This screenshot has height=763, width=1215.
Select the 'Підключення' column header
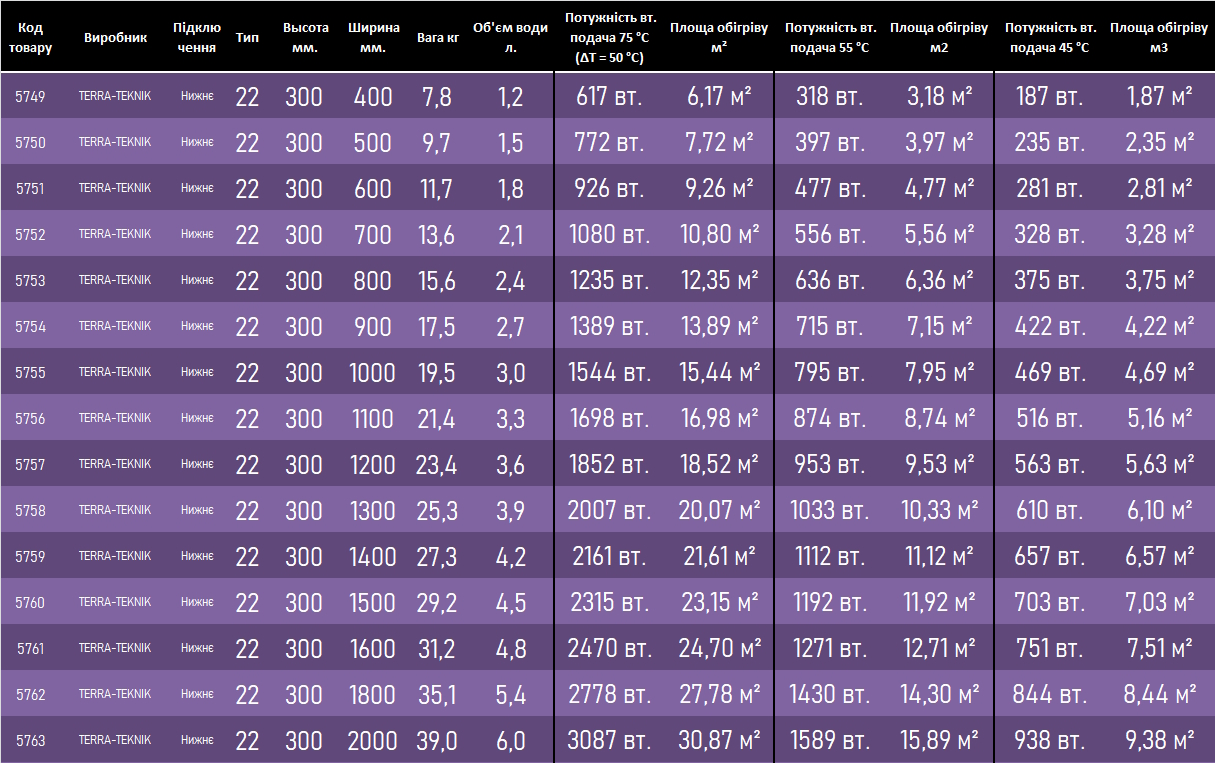(x=196, y=37)
